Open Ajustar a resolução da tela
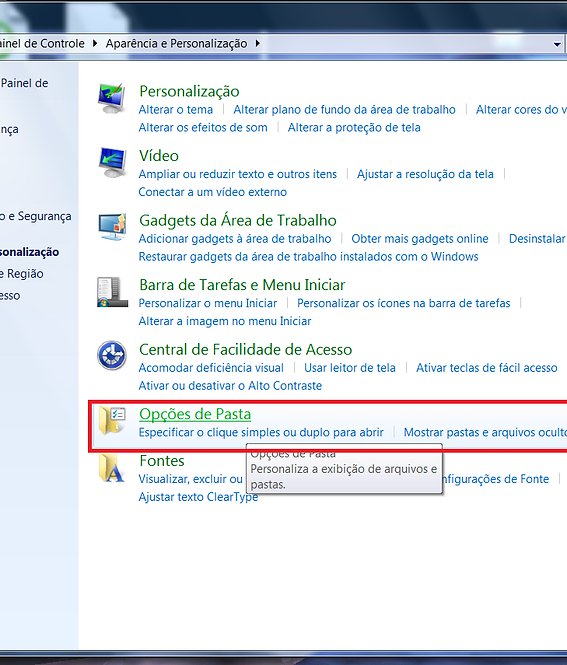 coord(425,174)
